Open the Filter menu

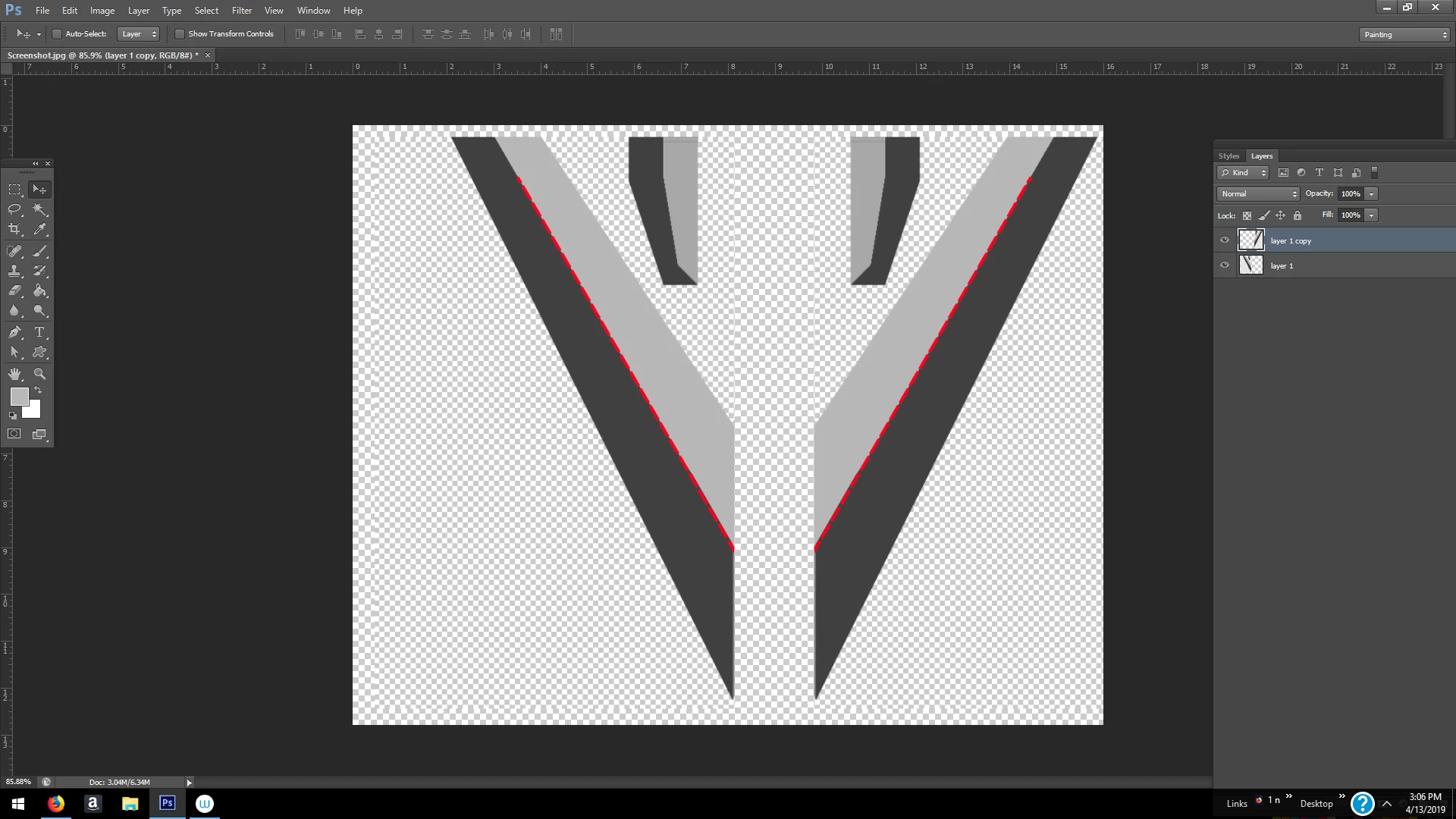point(241,11)
